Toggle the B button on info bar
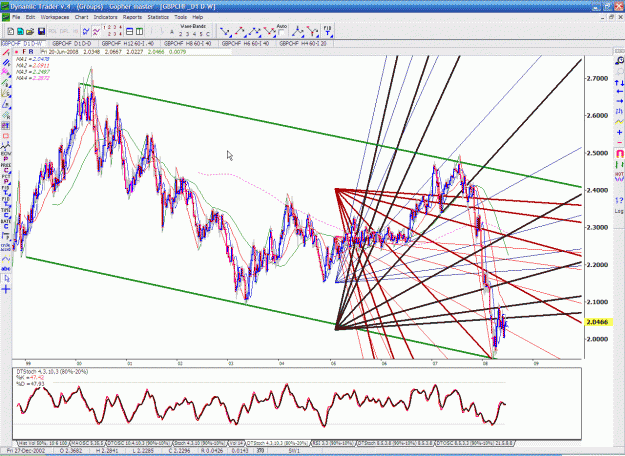The height and width of the screenshot is (456, 625). click(x=31, y=52)
